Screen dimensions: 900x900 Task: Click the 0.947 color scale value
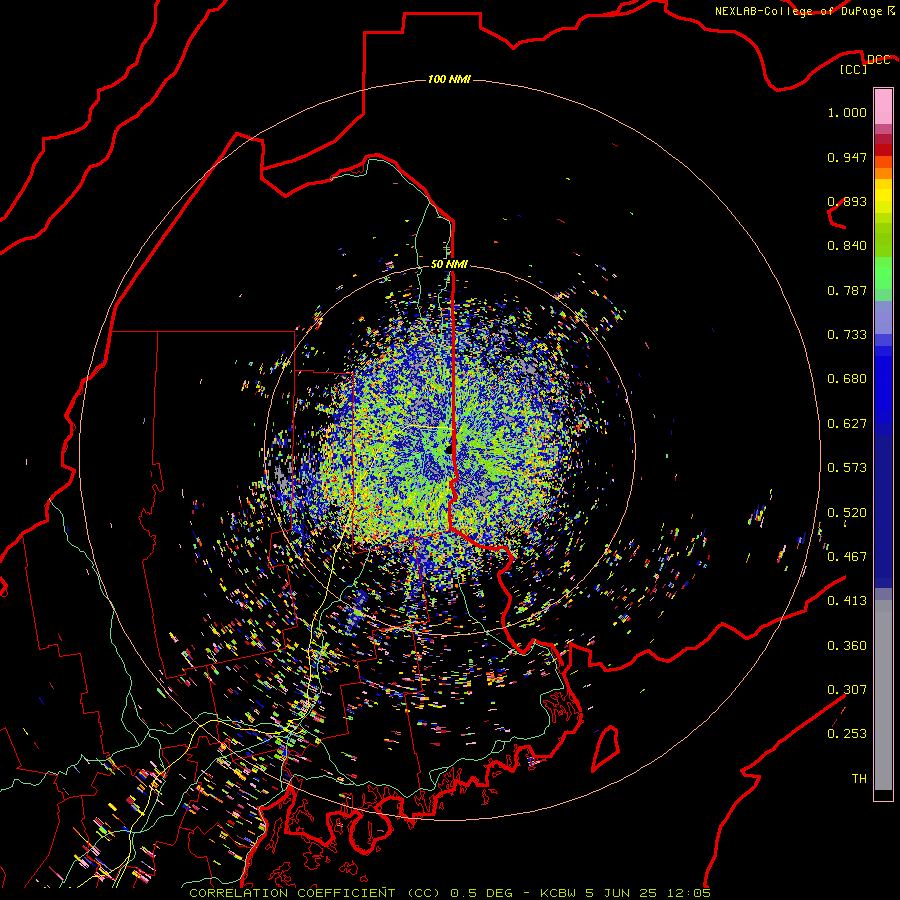click(x=847, y=157)
